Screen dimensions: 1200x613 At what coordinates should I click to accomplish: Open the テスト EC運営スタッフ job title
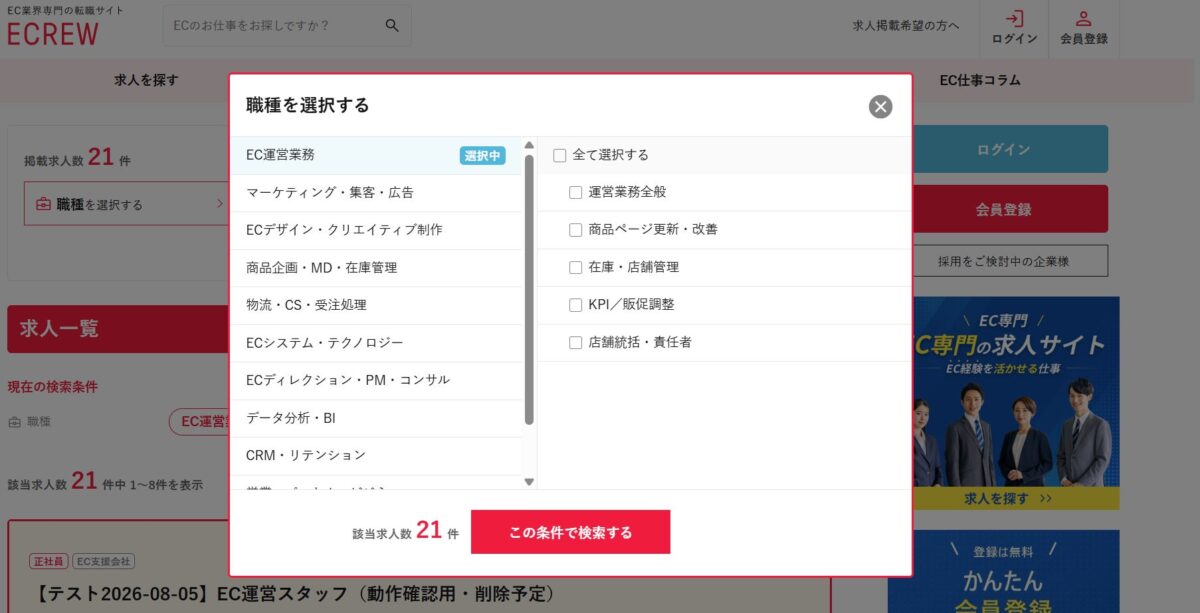click(293, 594)
